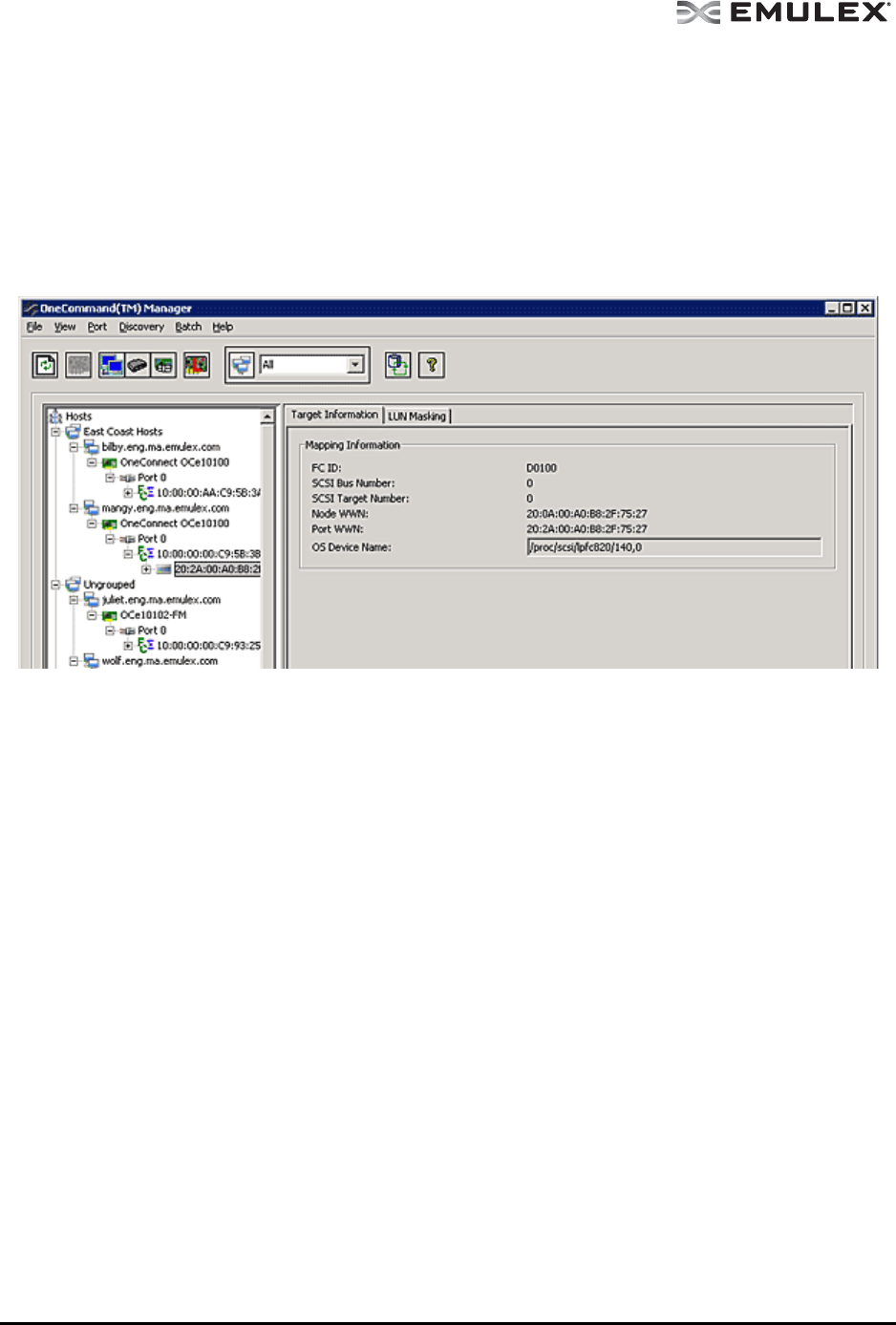Click the Help question mark icon
Viewport: 896px width, 1325px height.
tap(432, 365)
